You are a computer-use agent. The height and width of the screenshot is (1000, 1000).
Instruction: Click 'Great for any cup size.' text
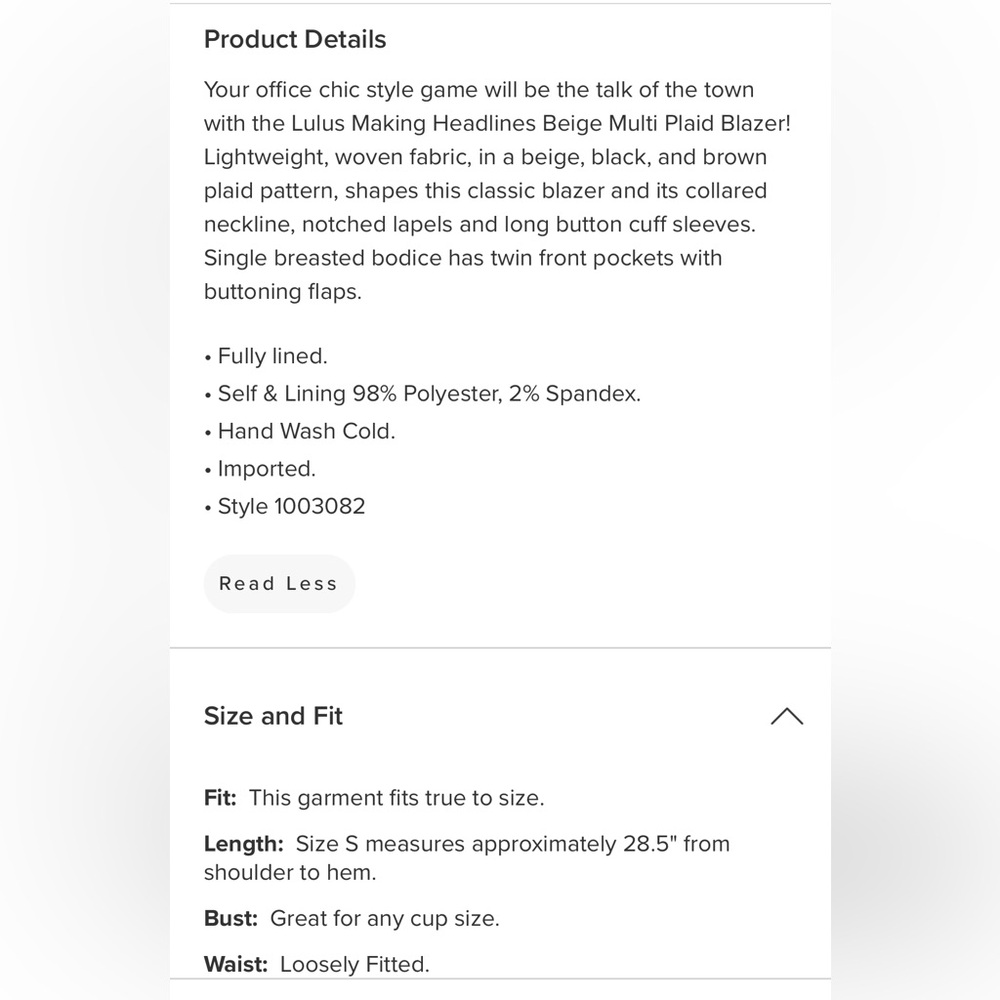tap(385, 918)
